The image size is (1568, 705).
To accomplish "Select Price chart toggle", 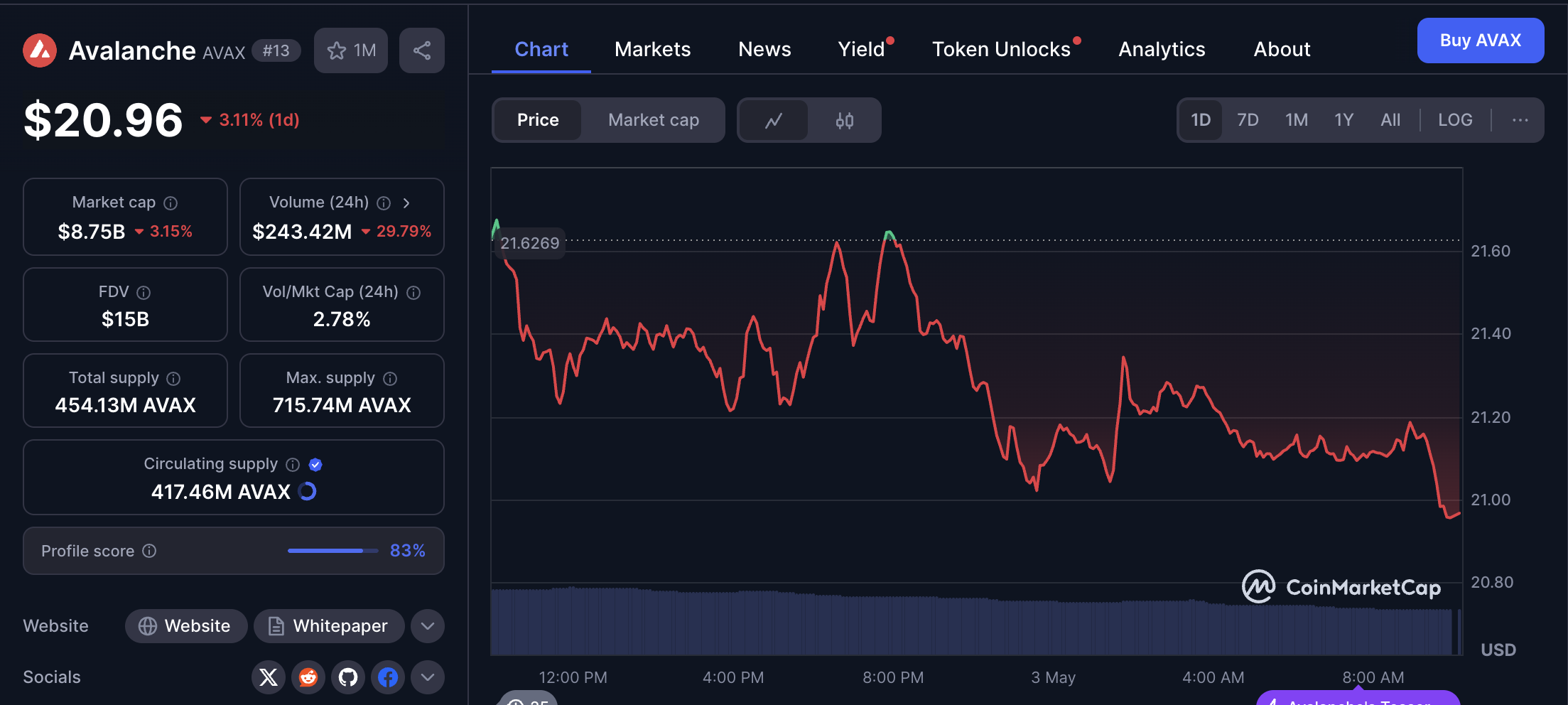I will coord(538,120).
